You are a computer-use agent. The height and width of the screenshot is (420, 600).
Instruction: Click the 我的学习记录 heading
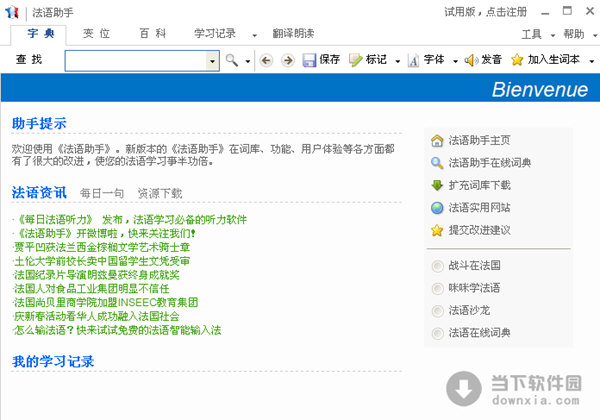point(53,361)
